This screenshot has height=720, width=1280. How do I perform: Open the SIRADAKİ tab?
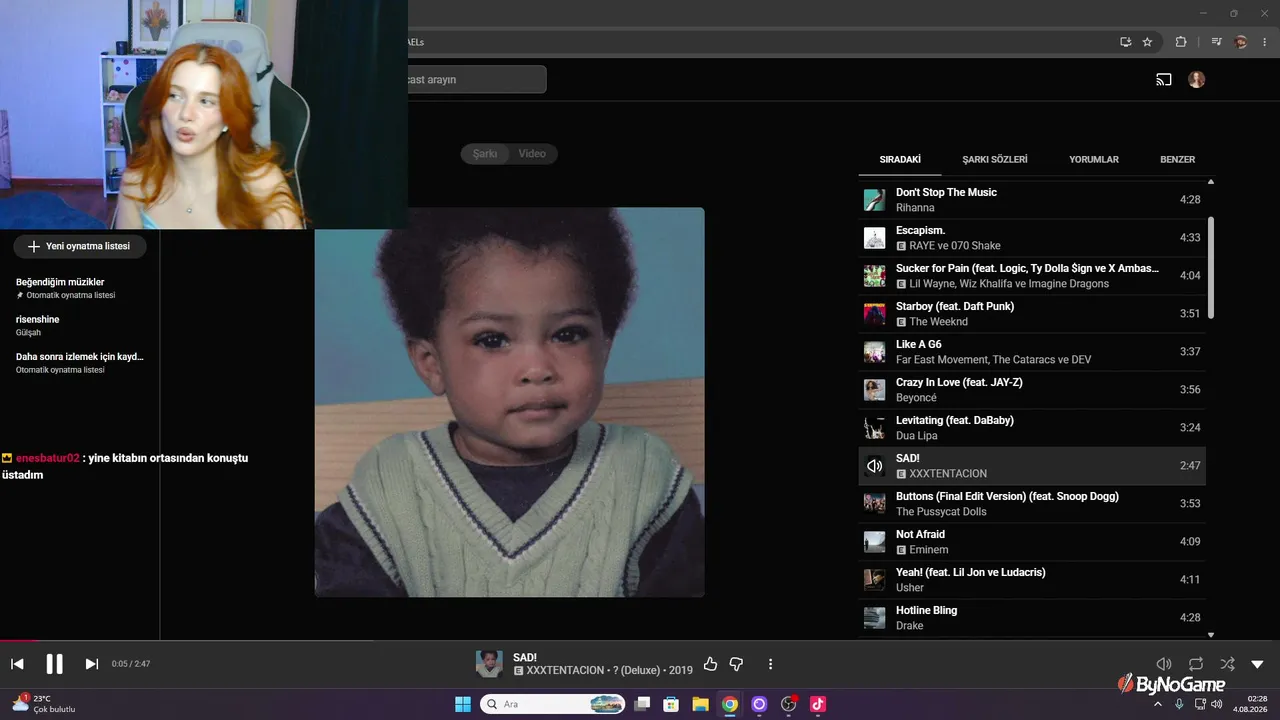[900, 159]
